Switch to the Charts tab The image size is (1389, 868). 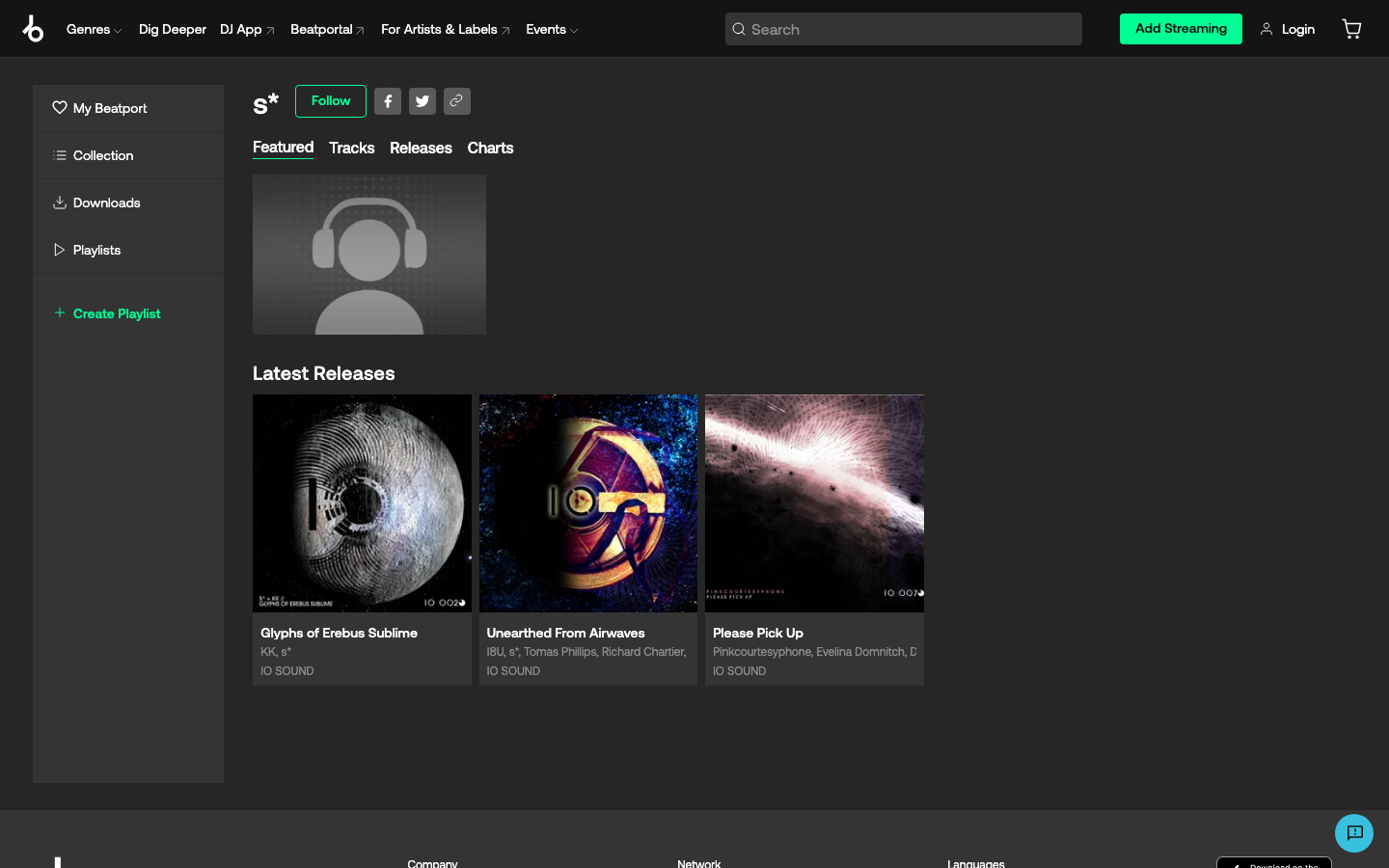pyautogui.click(x=490, y=148)
